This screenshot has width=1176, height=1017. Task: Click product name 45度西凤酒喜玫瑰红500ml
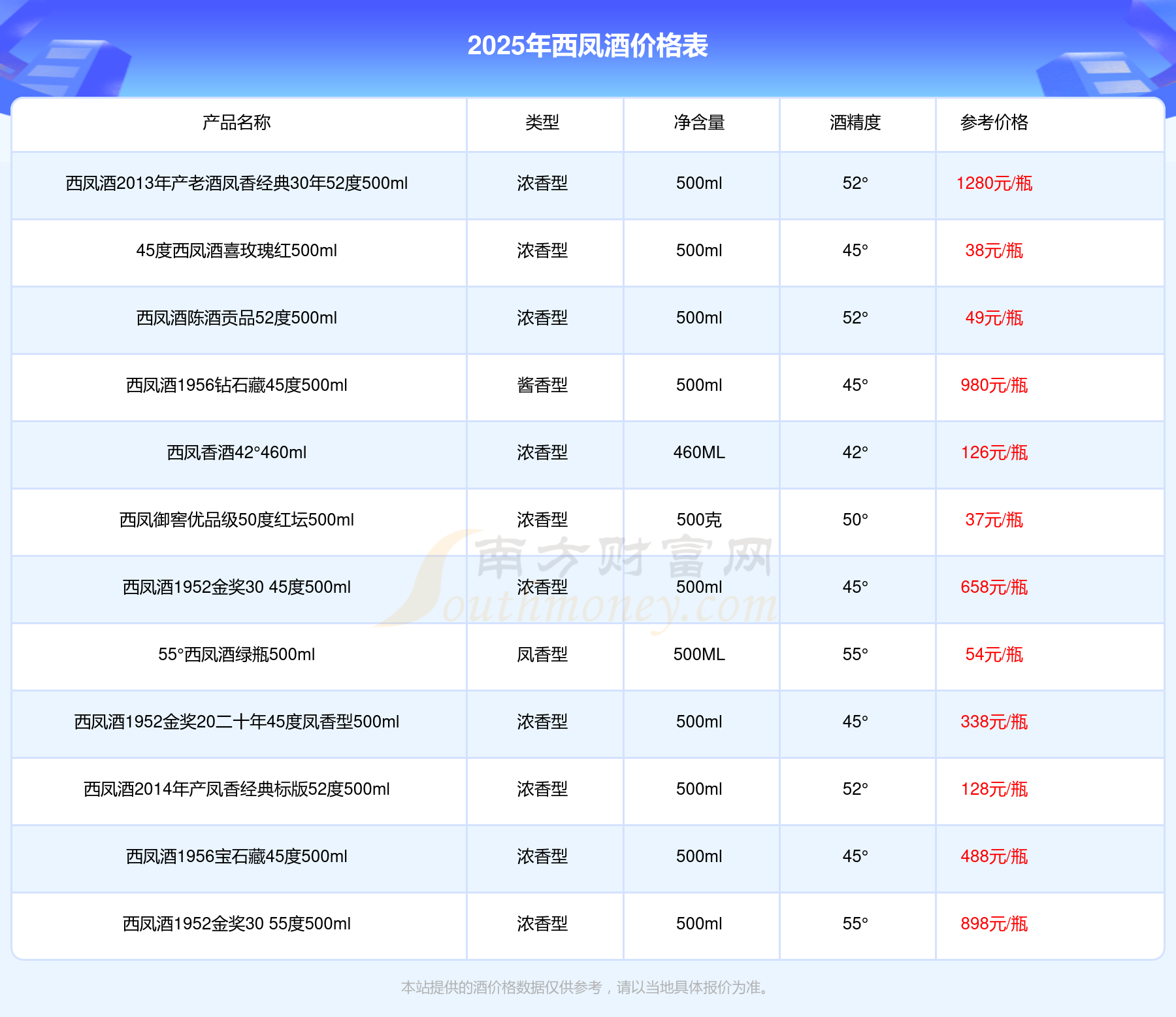click(x=237, y=250)
